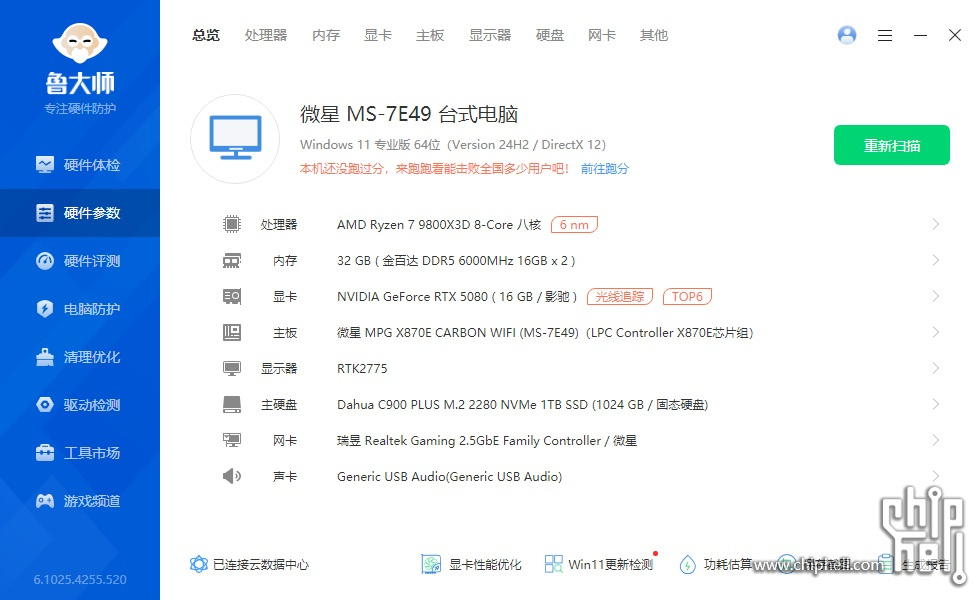This screenshot has height=600, width=980.
Task: Click the processor chip icon
Action: point(232,224)
